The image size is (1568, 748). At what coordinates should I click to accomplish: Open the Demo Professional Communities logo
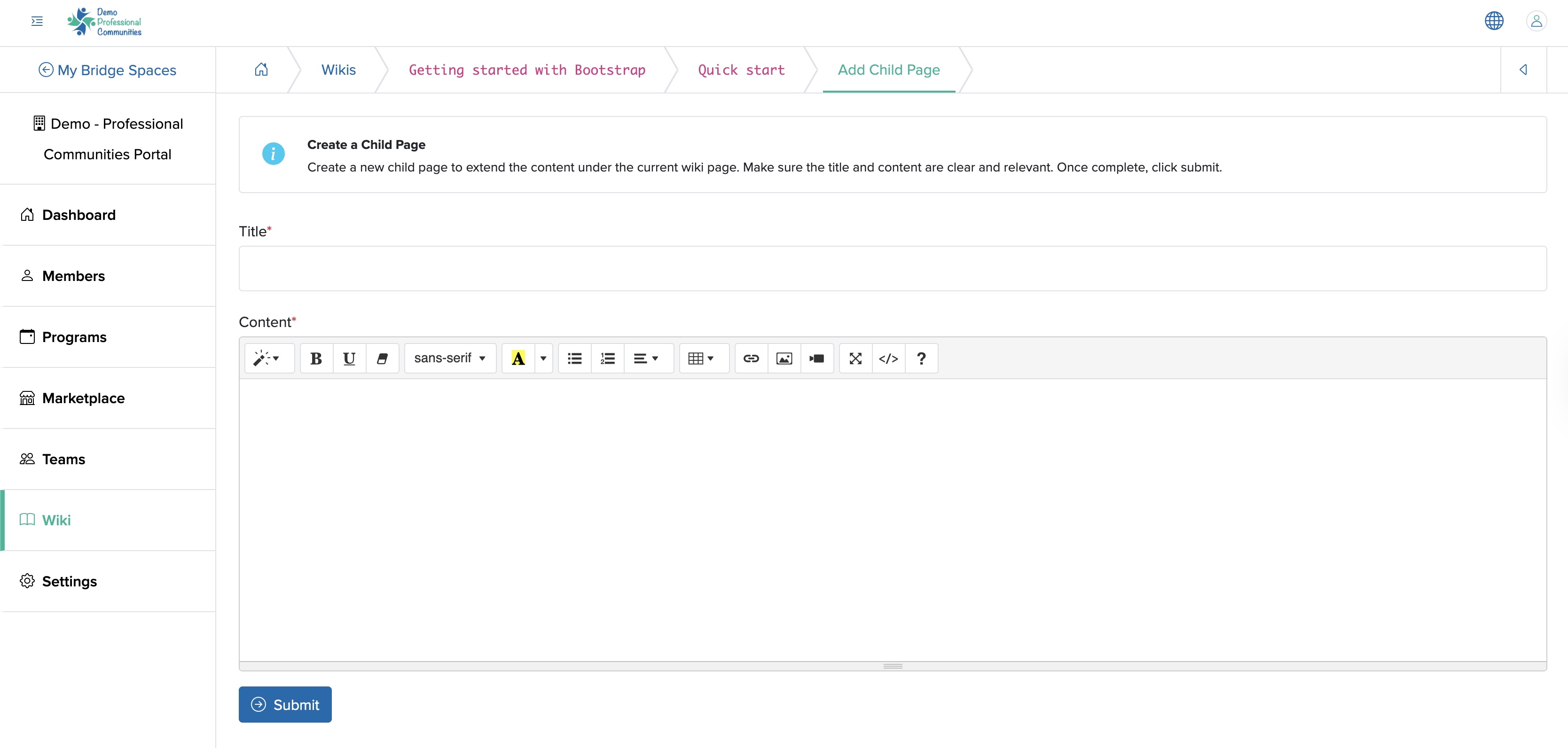click(x=104, y=22)
